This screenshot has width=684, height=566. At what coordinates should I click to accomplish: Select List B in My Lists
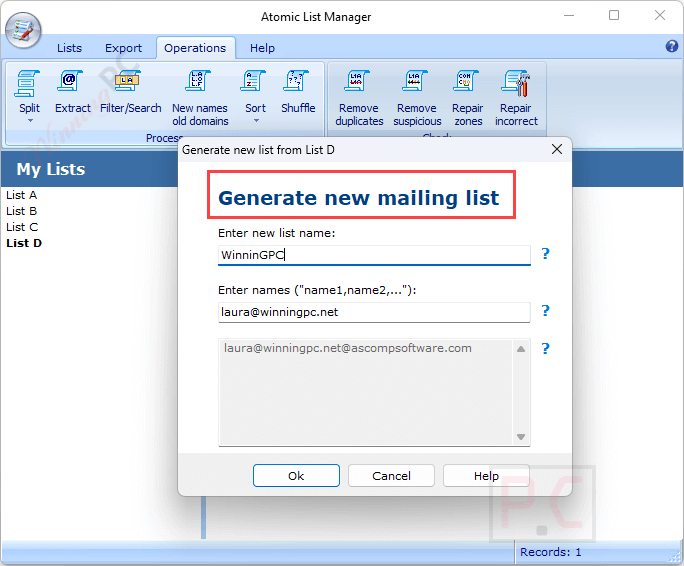pyautogui.click(x=21, y=211)
